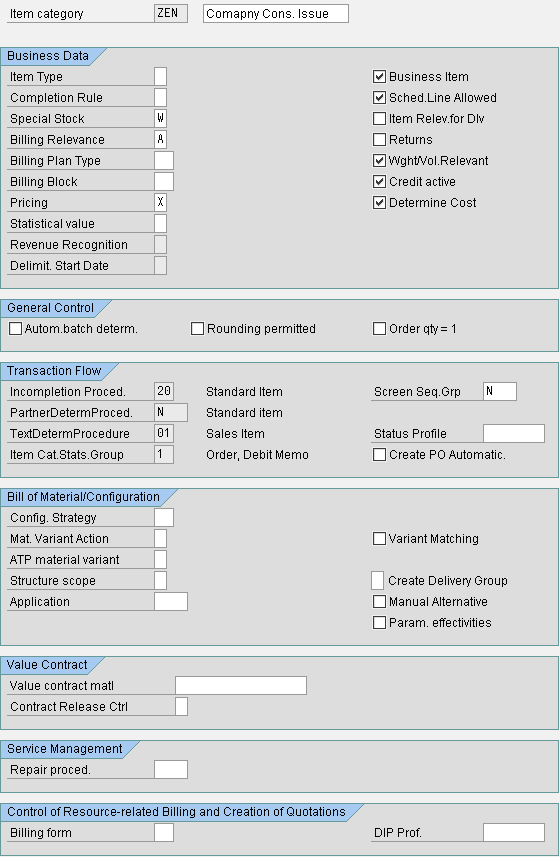Check the Variant Matching box

click(x=379, y=539)
